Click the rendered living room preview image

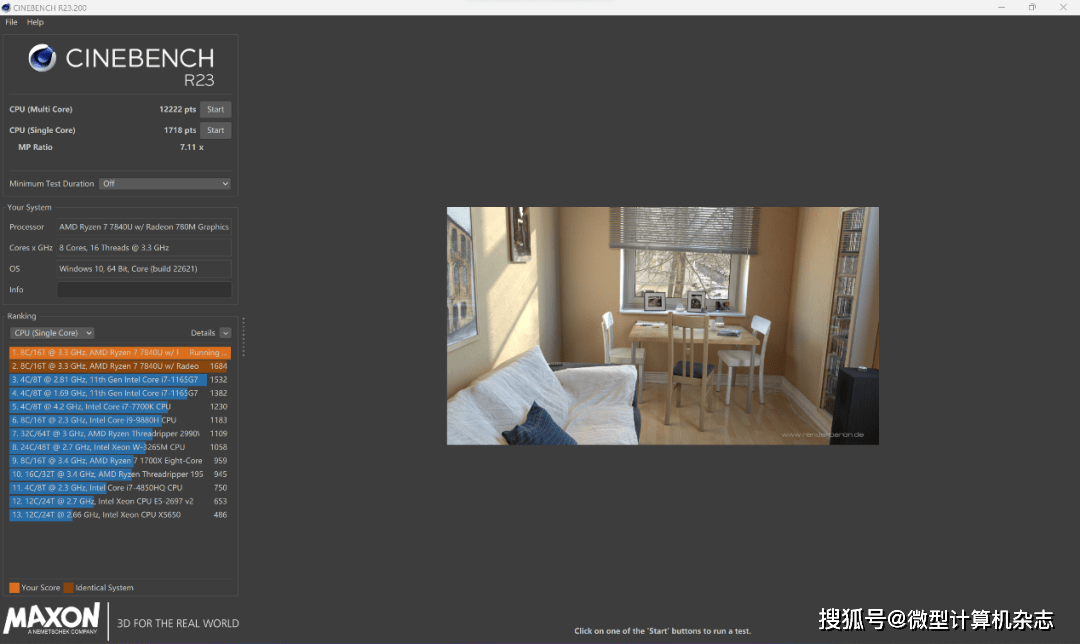(662, 326)
